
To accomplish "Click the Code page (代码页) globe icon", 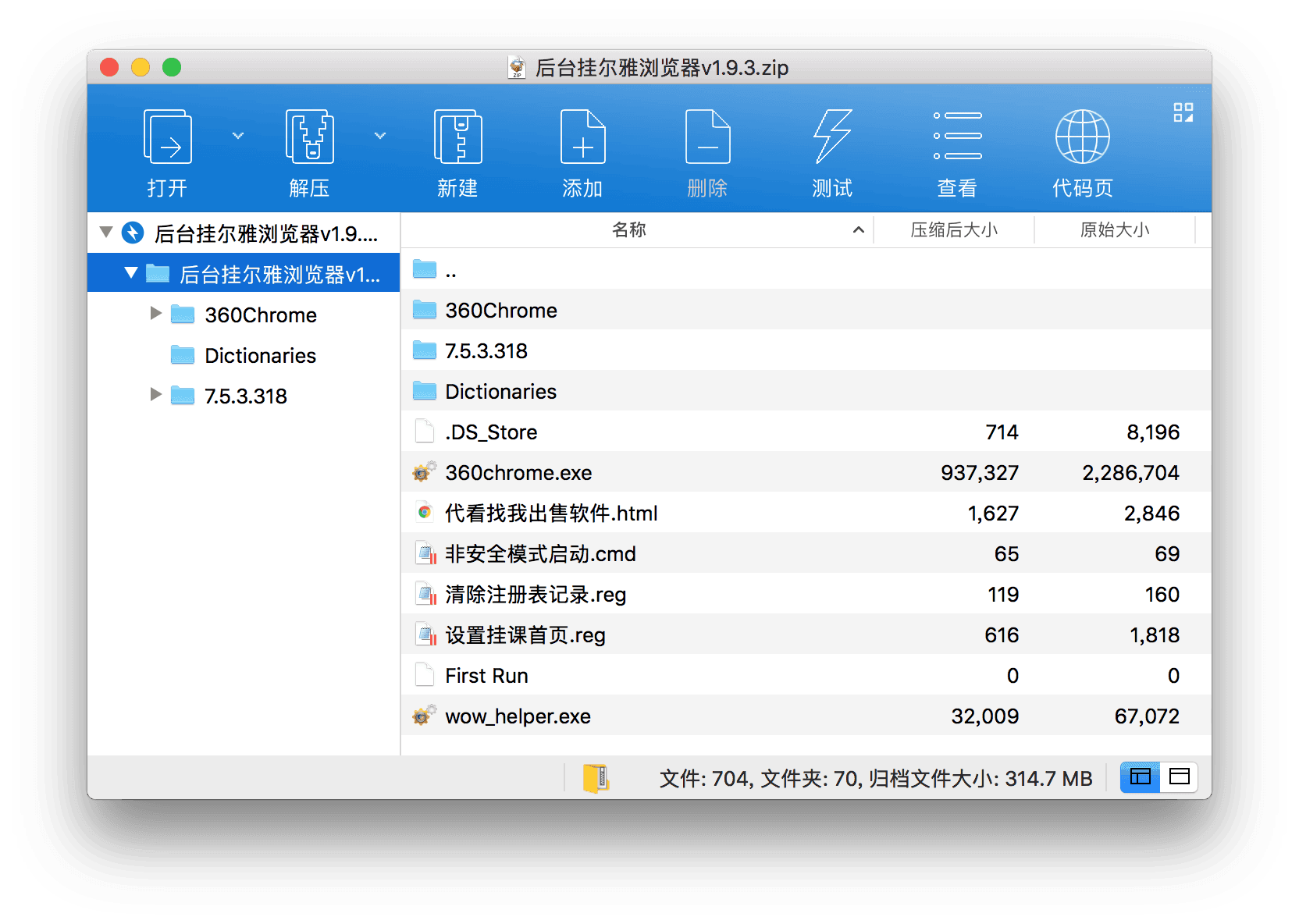I will point(1082,137).
